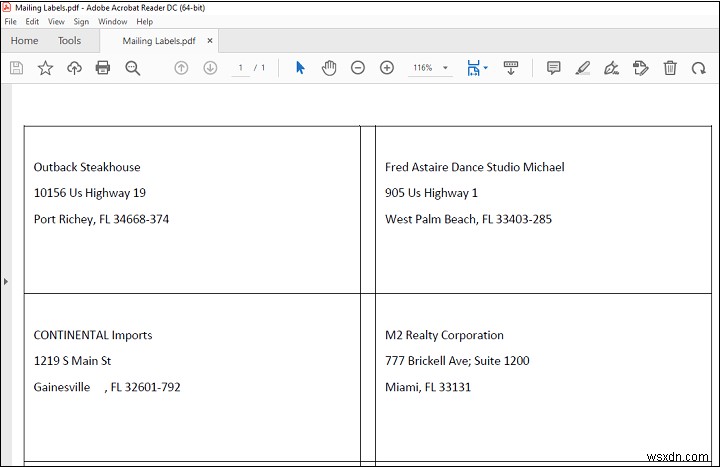Open the zoom level dropdown arrow
This screenshot has width=720, height=467.
(445, 68)
